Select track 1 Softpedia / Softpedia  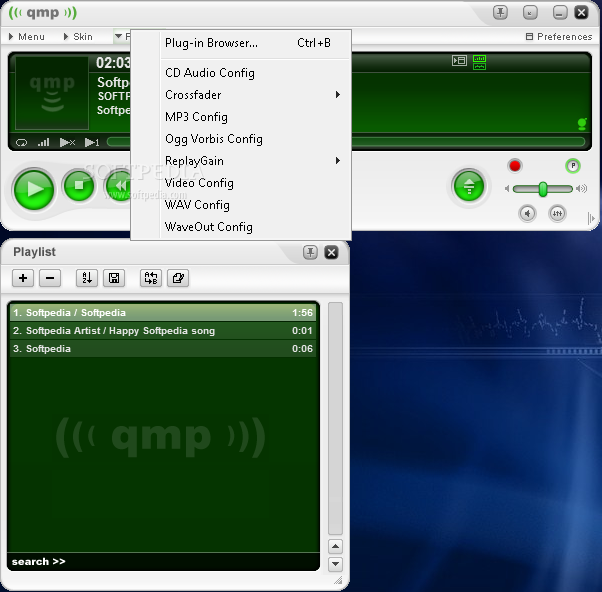point(163,313)
